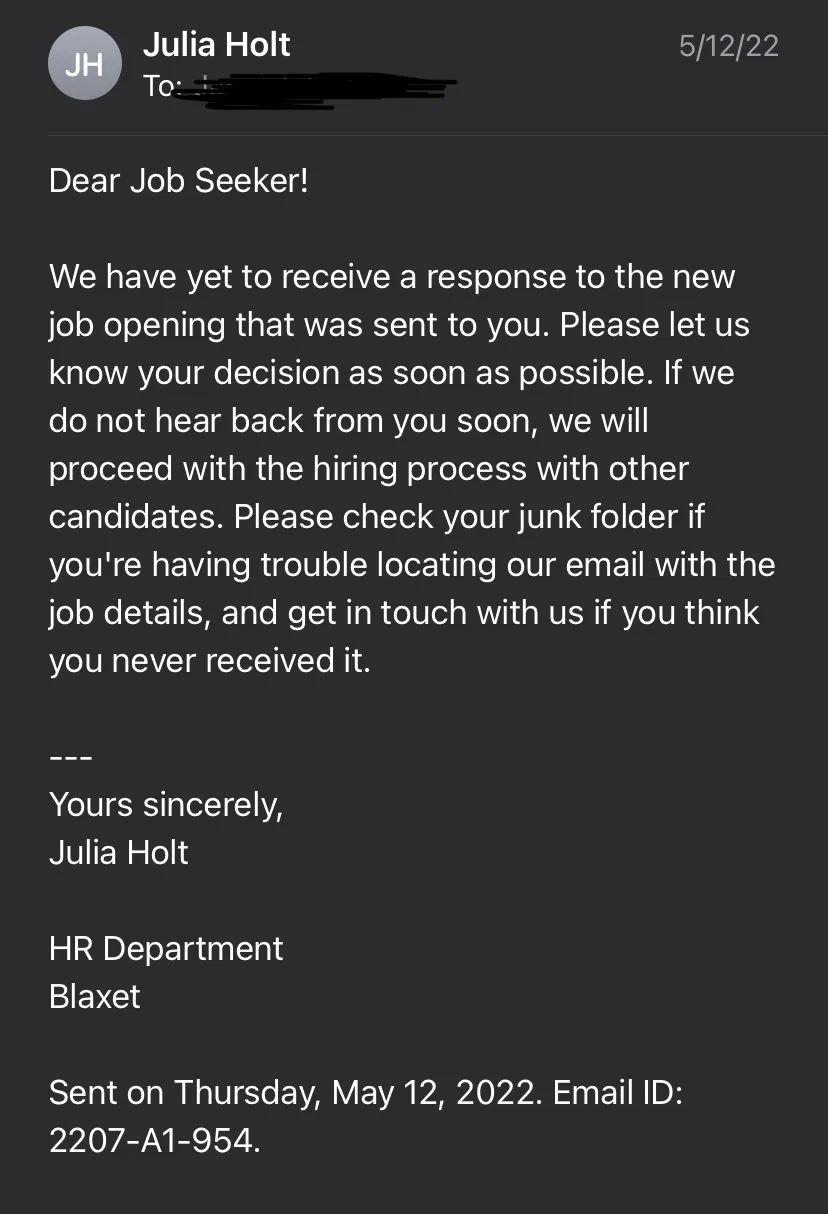Tap the HR Department signature line
The image size is (828, 1214).
point(166,949)
